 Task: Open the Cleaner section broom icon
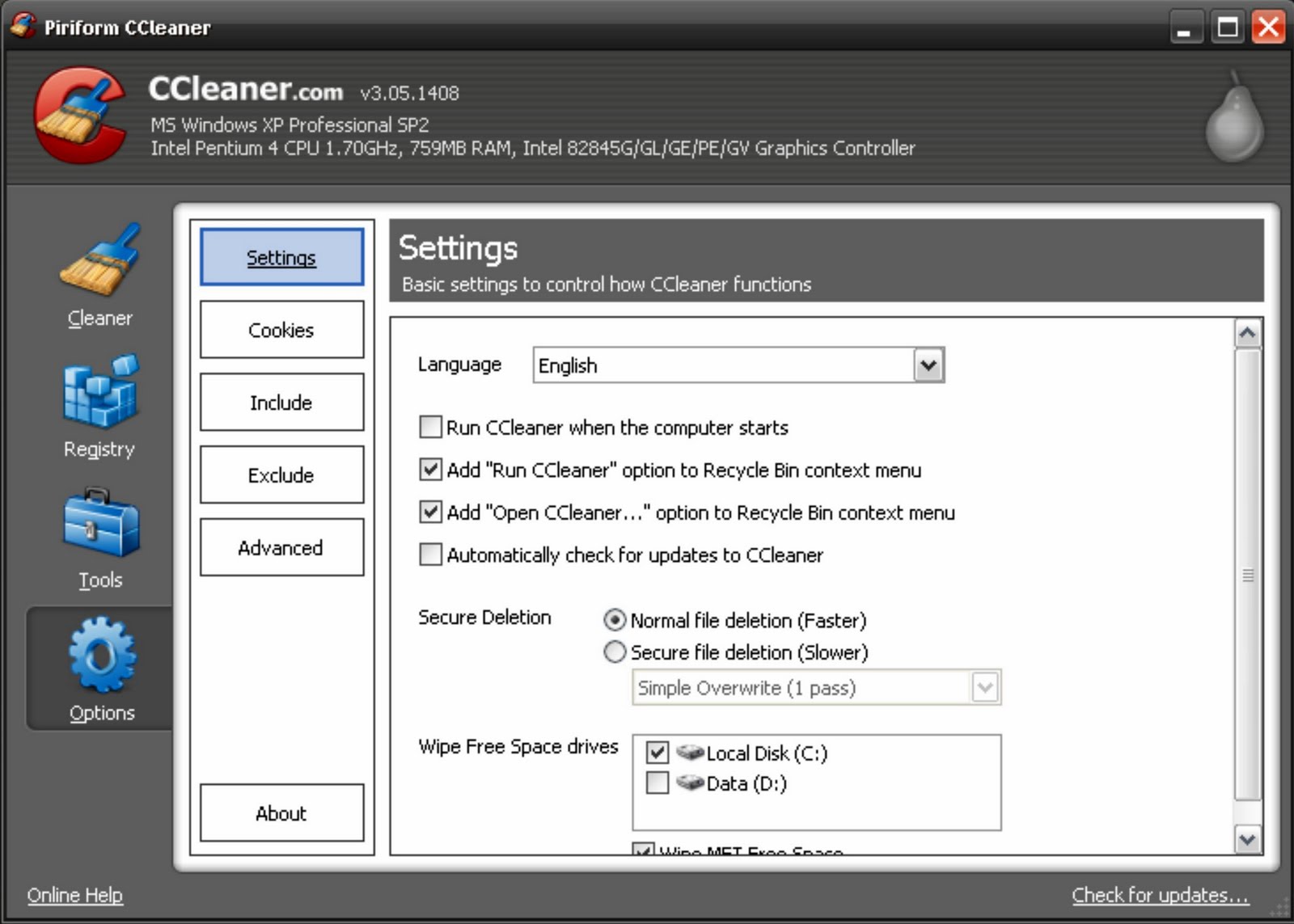tap(99, 259)
